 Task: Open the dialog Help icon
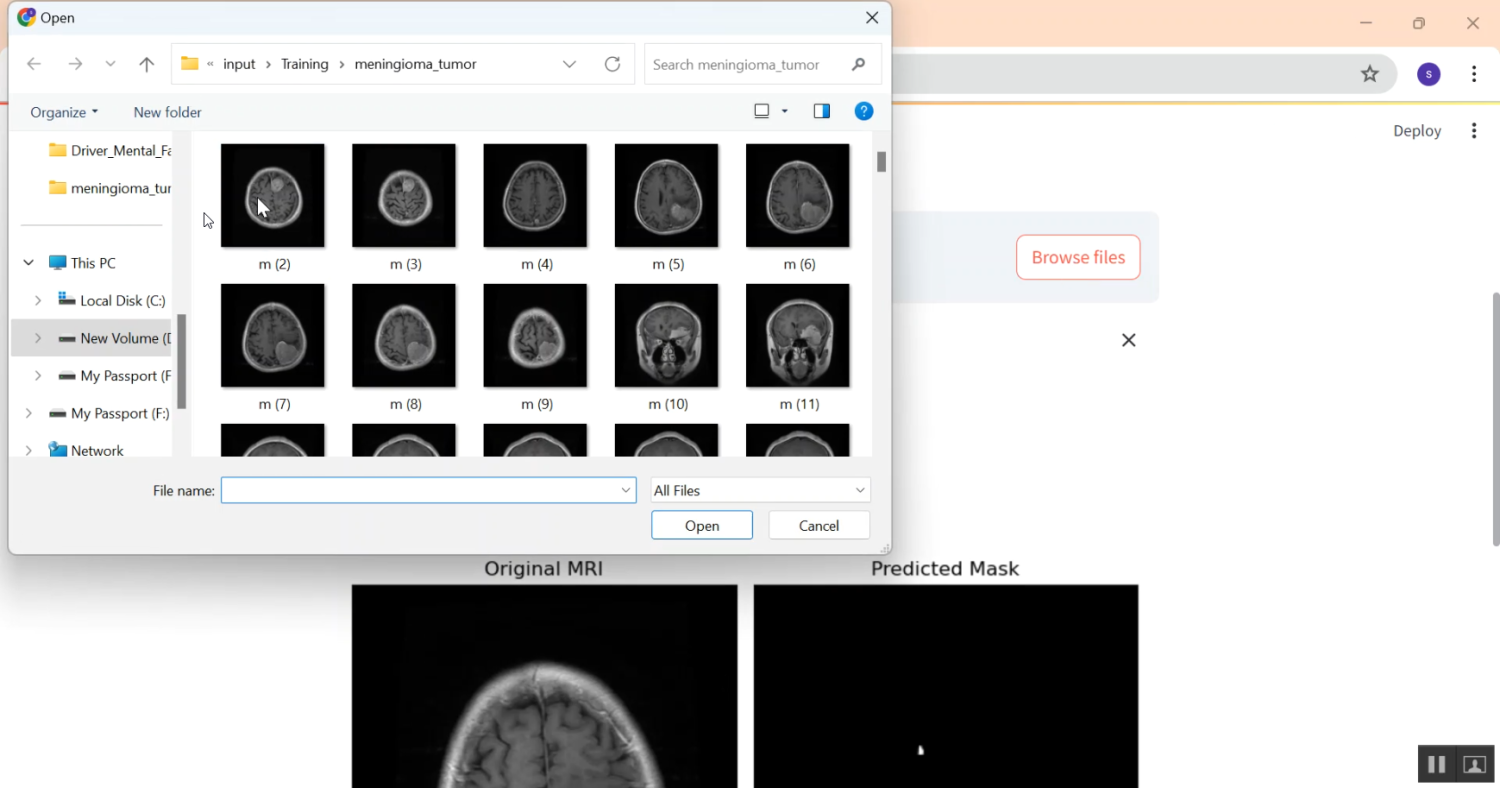[x=864, y=111]
